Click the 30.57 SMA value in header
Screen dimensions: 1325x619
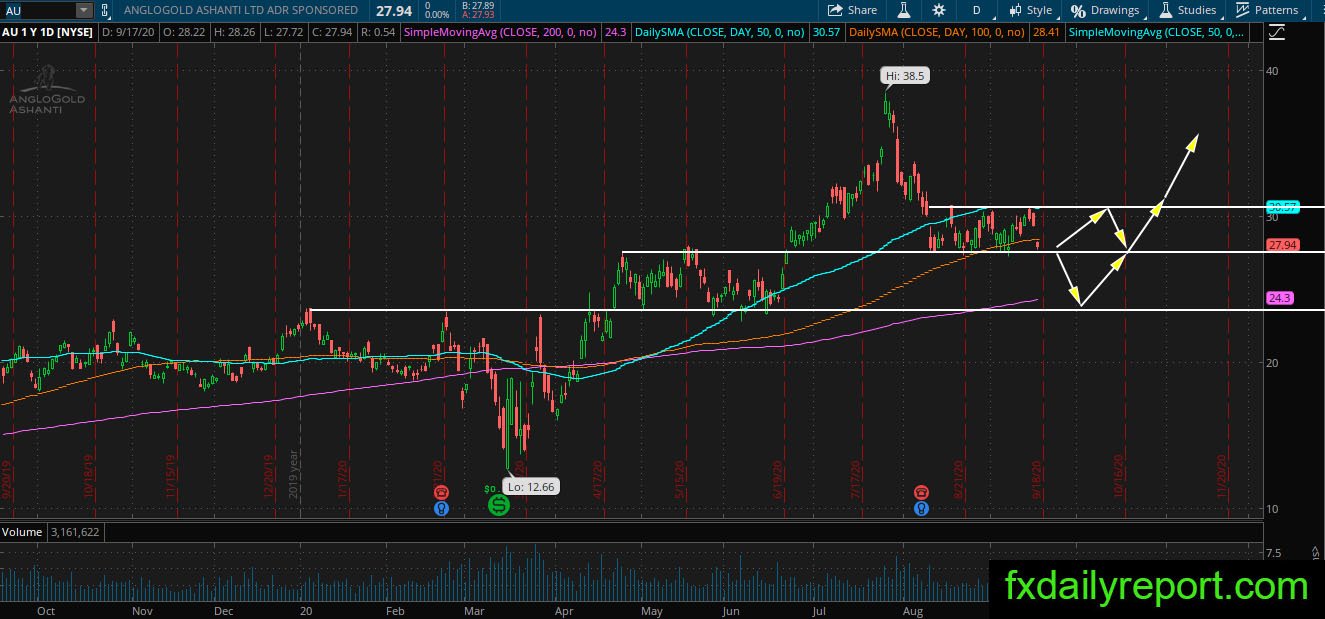point(826,32)
